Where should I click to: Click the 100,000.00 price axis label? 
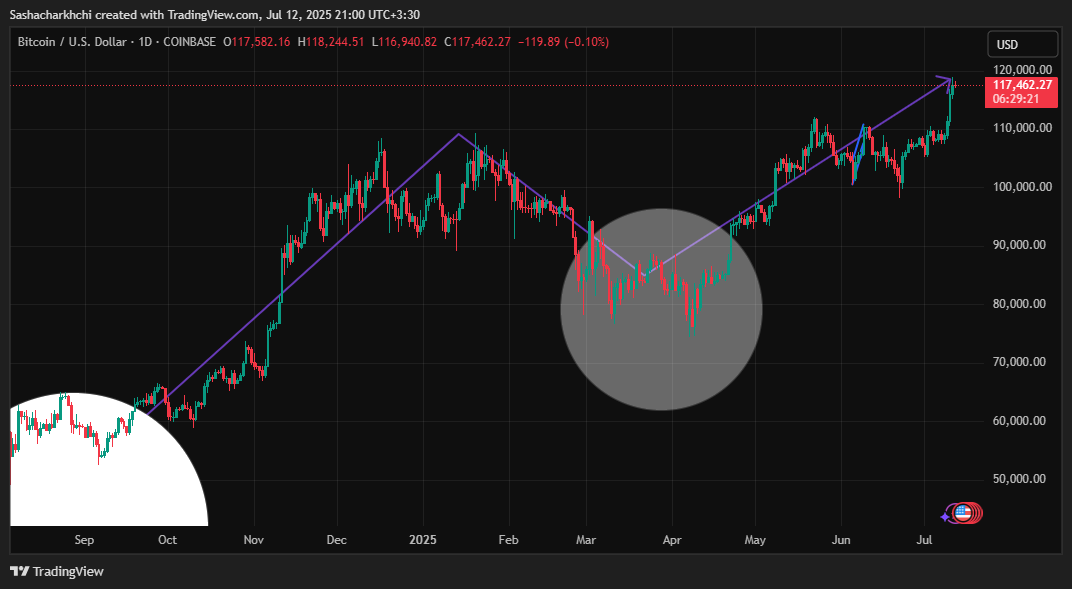tap(1022, 187)
